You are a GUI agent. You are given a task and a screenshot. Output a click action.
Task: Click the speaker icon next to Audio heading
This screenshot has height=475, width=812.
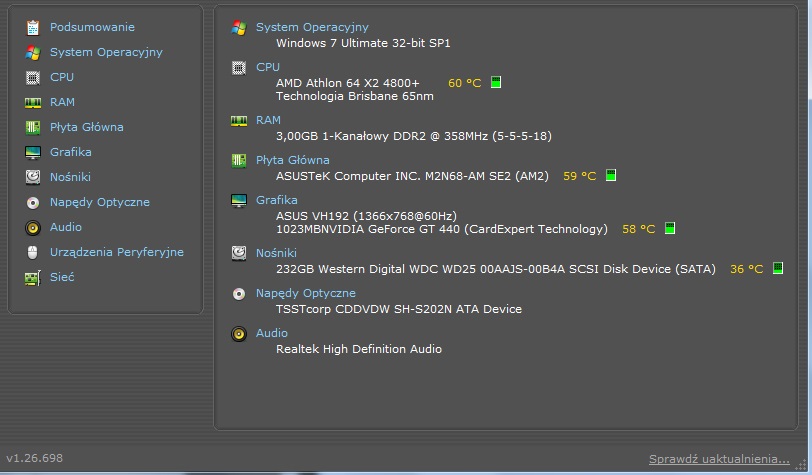coord(239,334)
